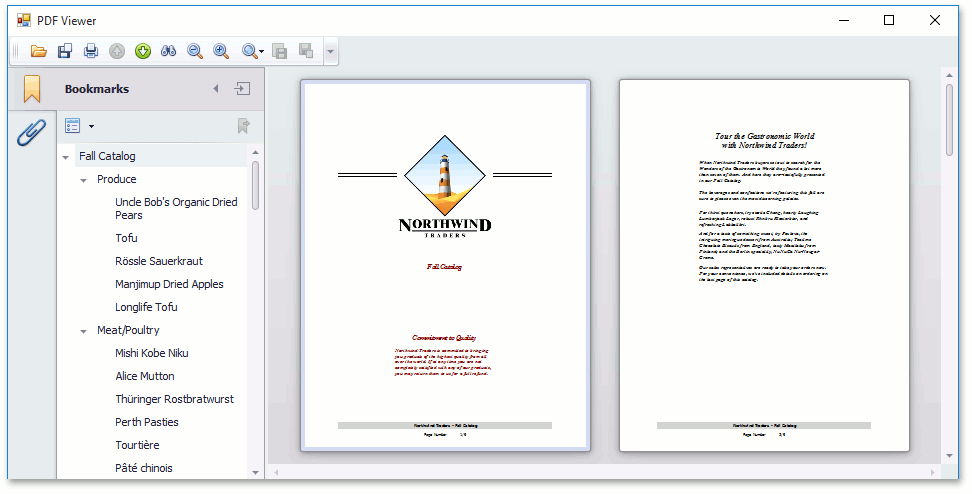The image size is (972, 494).
Task: Click the Commitment to Quality heading
Action: tap(444, 338)
